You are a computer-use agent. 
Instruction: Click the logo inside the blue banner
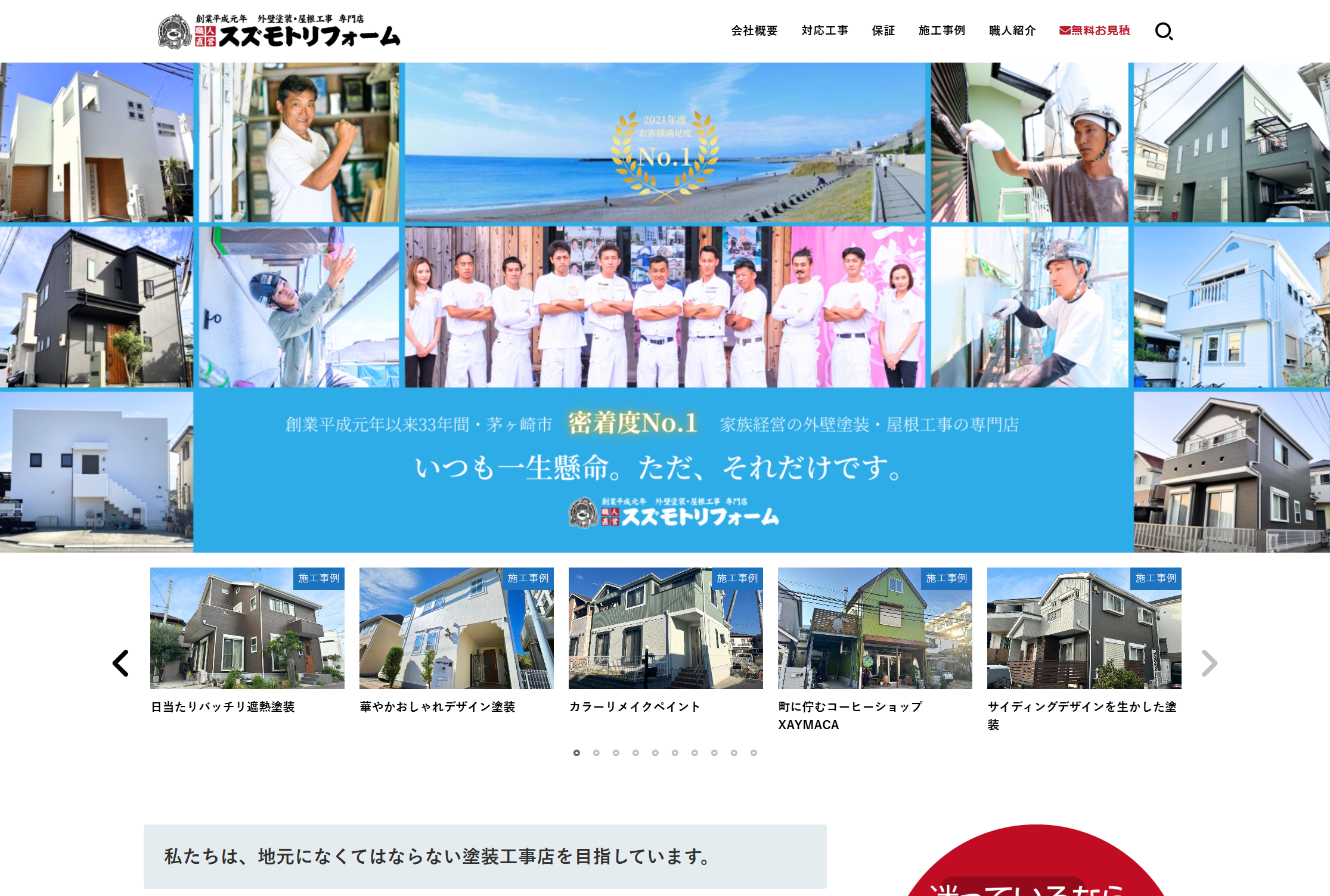click(674, 513)
